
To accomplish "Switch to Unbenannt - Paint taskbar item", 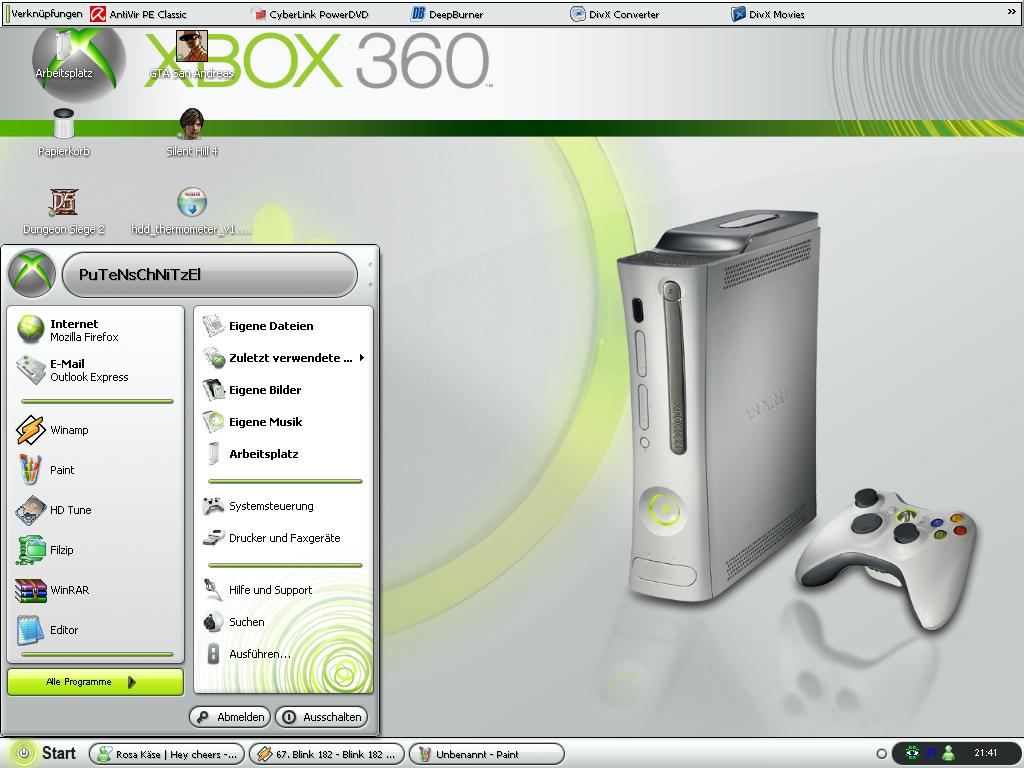I will click(x=487, y=754).
